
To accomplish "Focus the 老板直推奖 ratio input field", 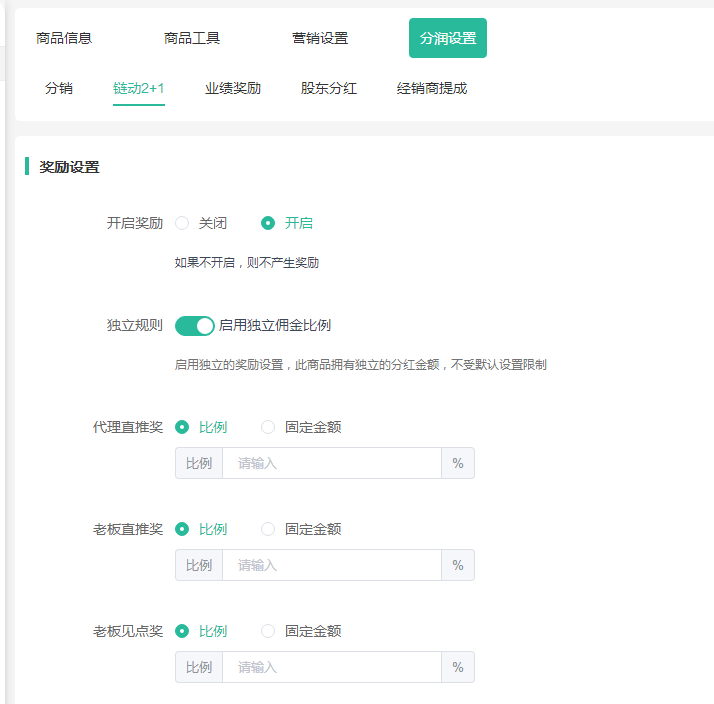I will [332, 565].
